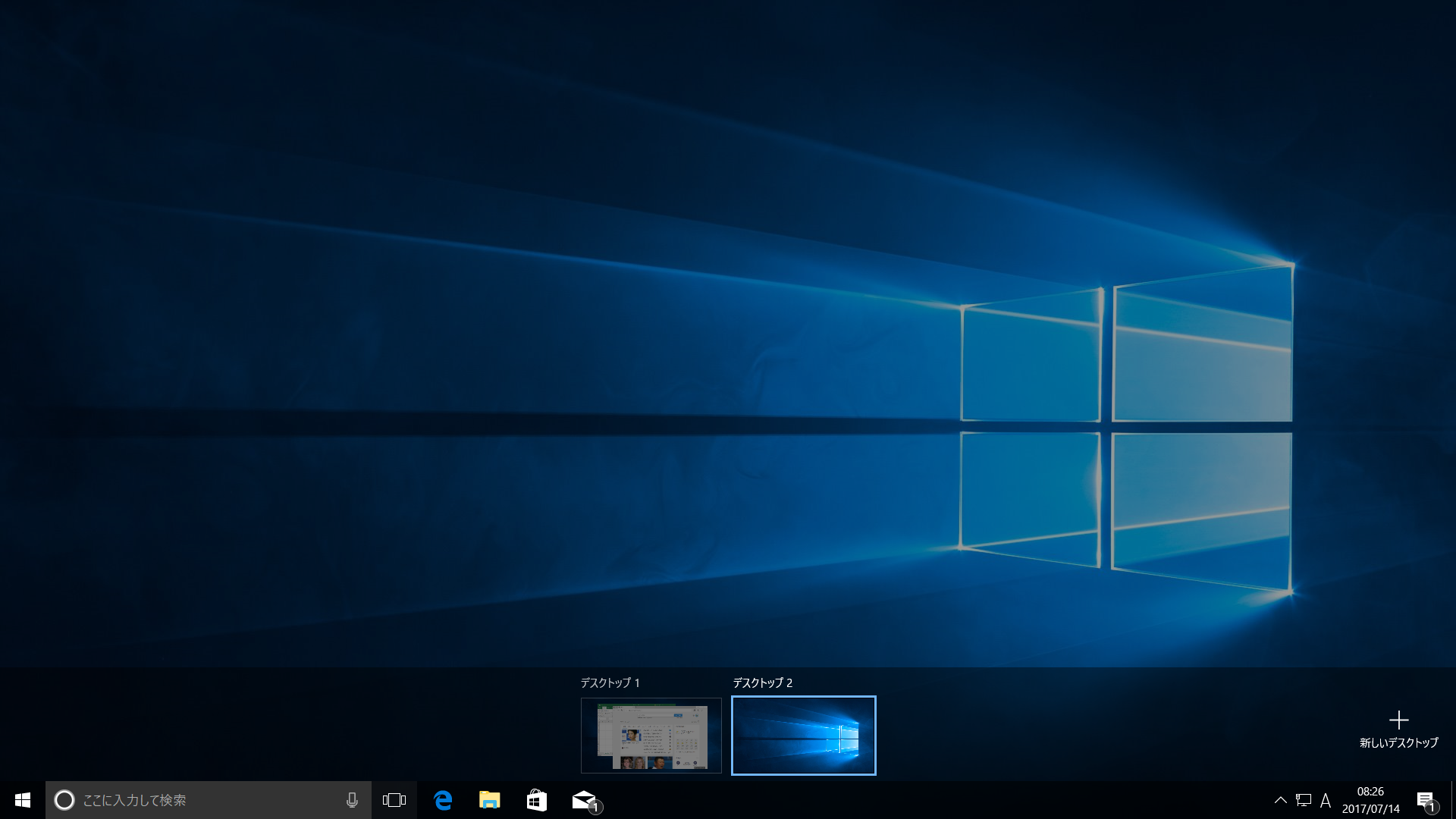
Task: Open the Action Center notifications
Action: (x=1426, y=800)
